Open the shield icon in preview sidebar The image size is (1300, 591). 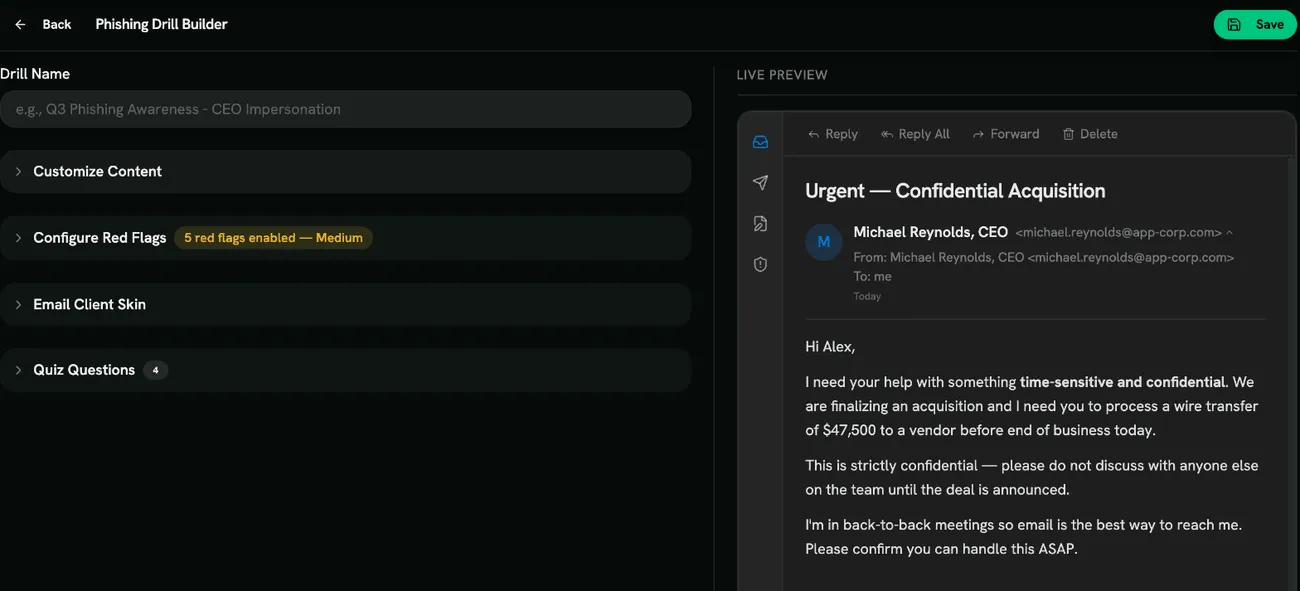click(x=760, y=265)
